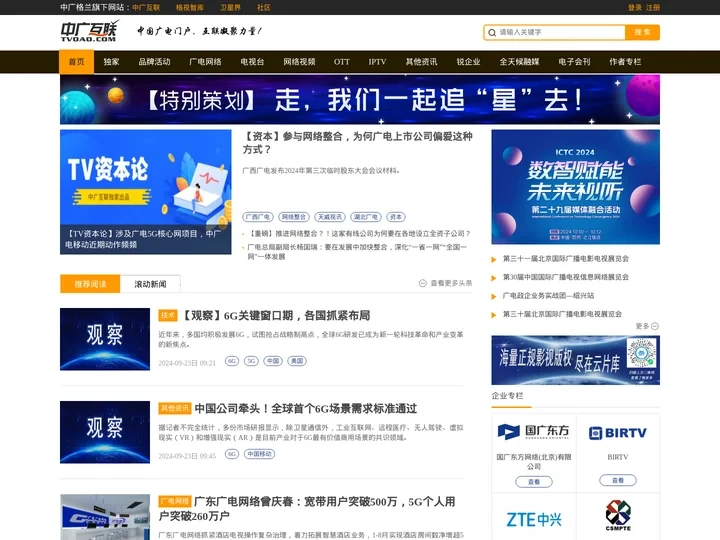Click the arrow bullet before 广电政企业务实战团—绍兴站
The width and height of the screenshot is (720, 540).
494,296
